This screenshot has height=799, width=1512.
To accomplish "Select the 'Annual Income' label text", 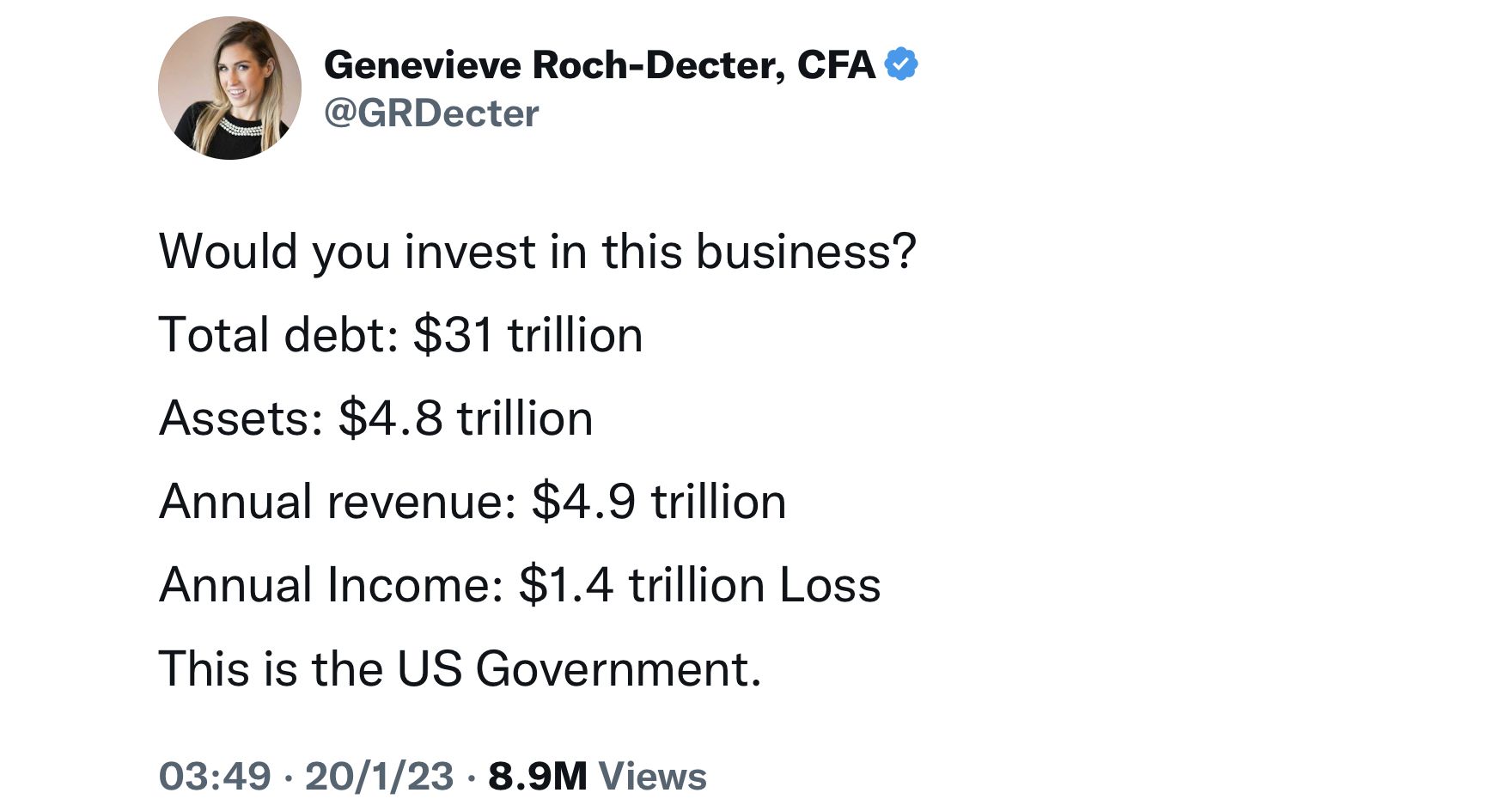I will point(331,585).
